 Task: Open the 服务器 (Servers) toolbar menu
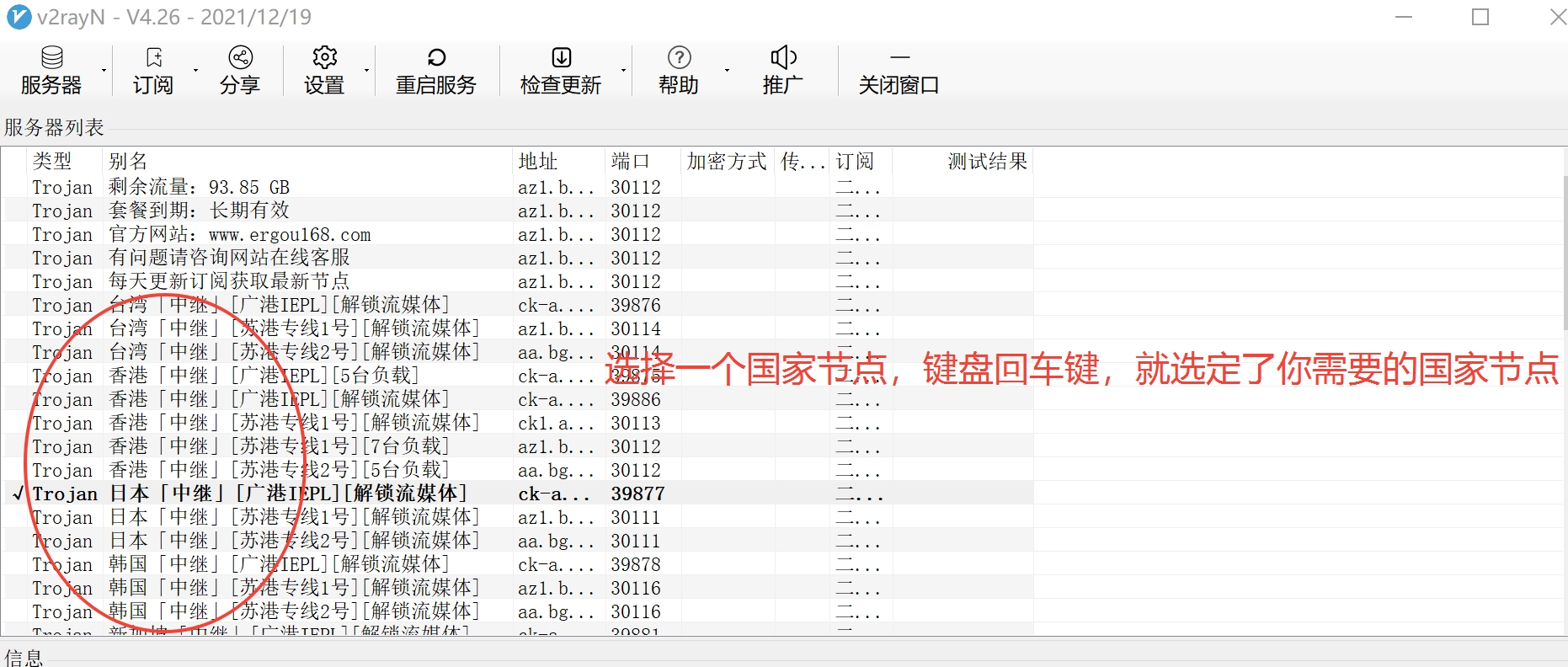[x=51, y=71]
